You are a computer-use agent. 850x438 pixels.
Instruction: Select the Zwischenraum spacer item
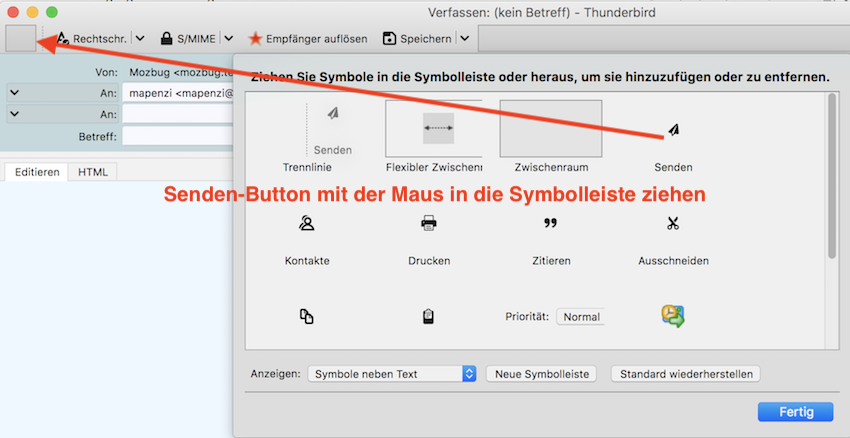551,136
